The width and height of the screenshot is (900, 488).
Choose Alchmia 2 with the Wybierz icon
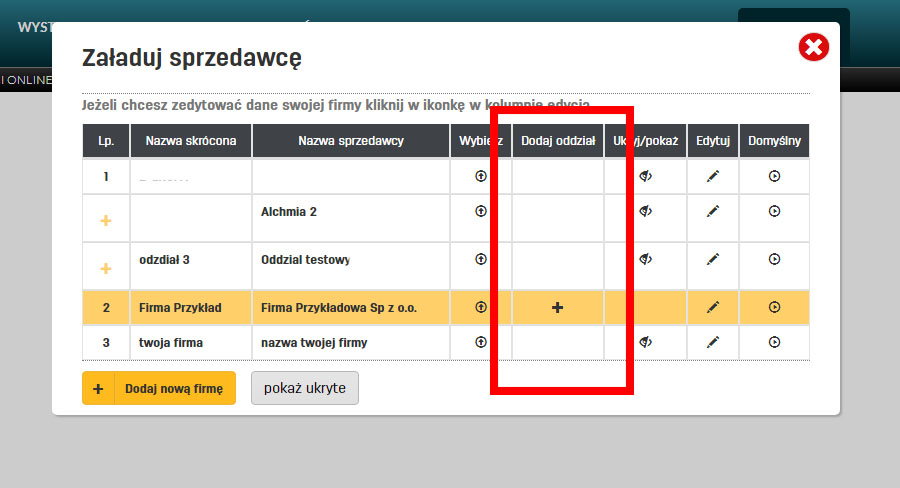pos(481,211)
